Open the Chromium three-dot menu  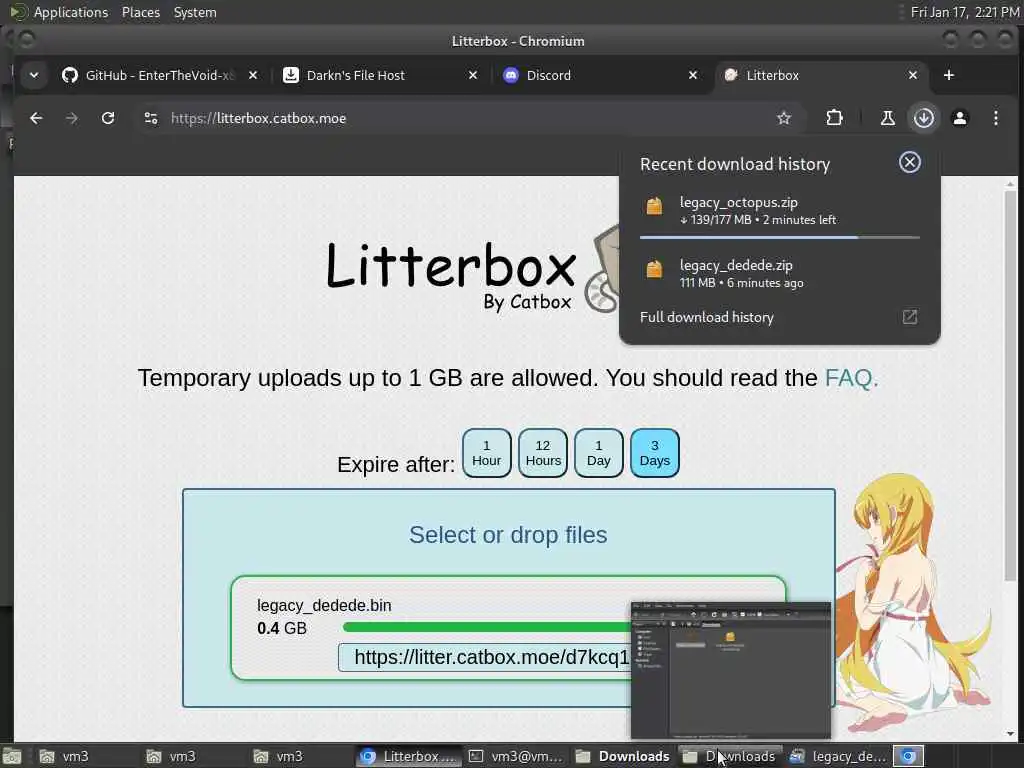tap(995, 118)
